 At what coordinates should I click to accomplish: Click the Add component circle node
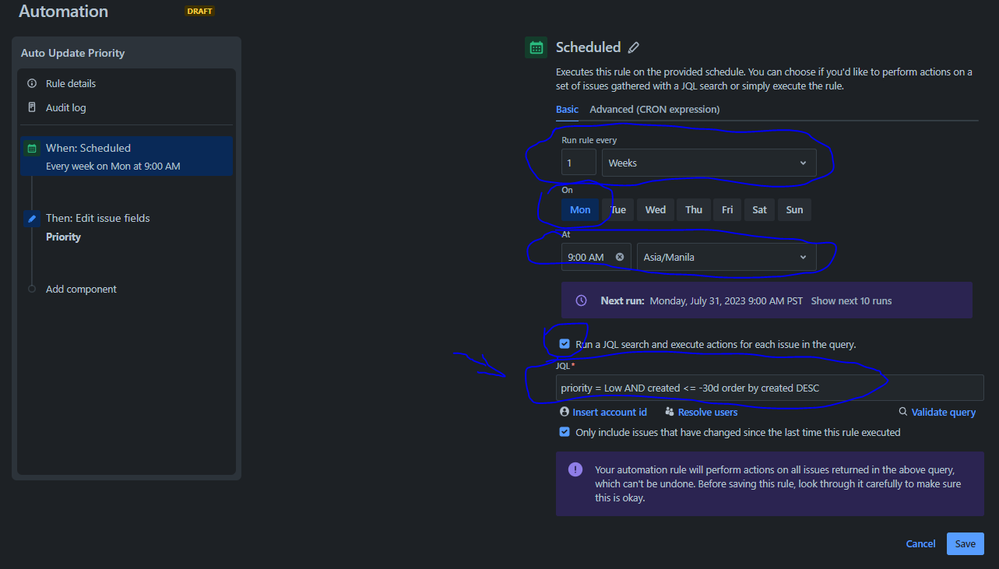(32, 289)
